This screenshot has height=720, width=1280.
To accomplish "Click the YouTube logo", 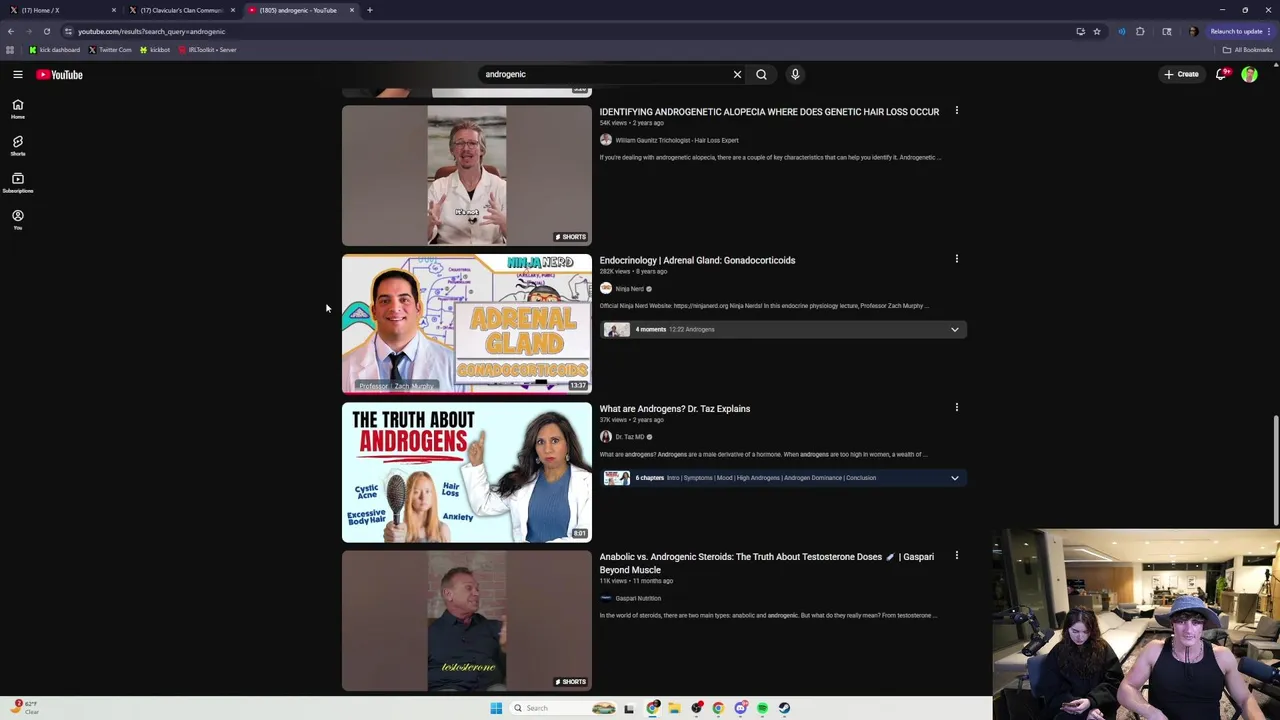I will [60, 74].
